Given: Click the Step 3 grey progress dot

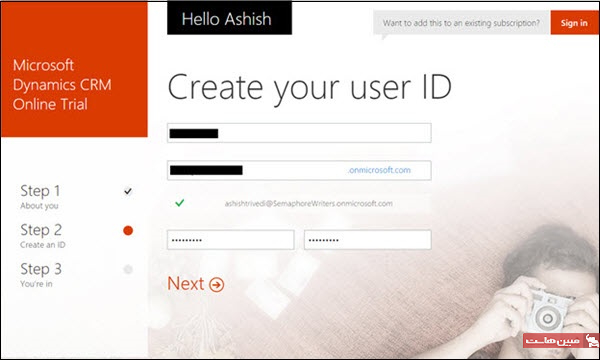Looking at the screenshot, I should pos(128,269).
